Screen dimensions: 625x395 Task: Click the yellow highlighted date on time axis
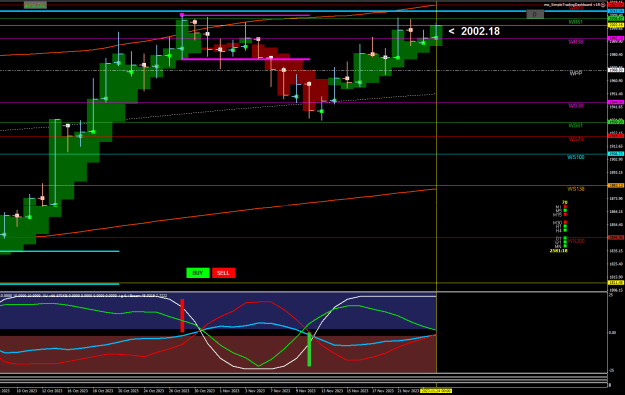pyautogui.click(x=436, y=391)
